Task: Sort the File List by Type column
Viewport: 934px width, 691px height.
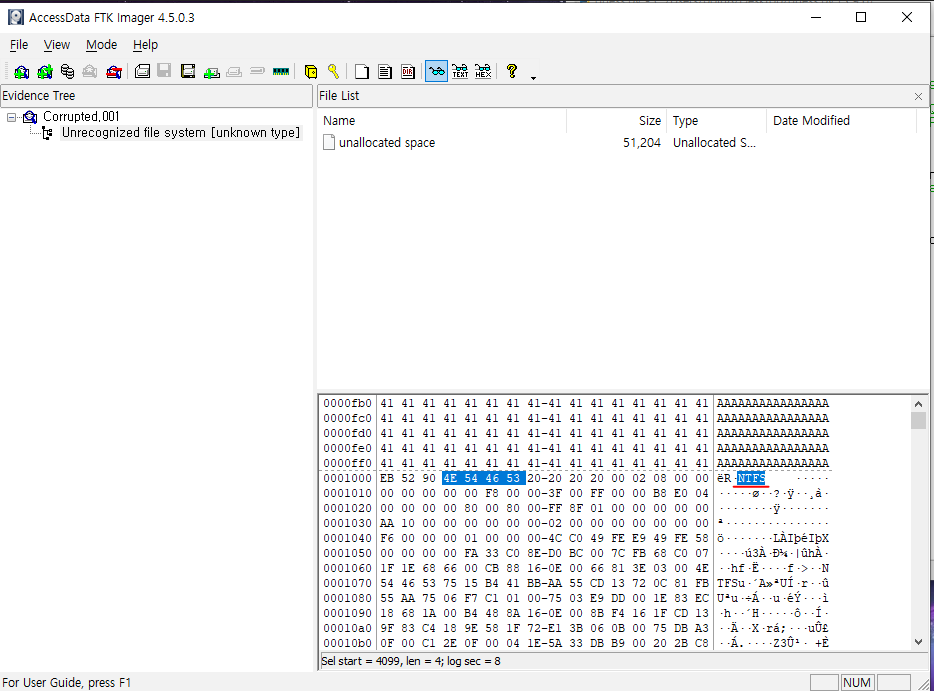Action: (717, 121)
